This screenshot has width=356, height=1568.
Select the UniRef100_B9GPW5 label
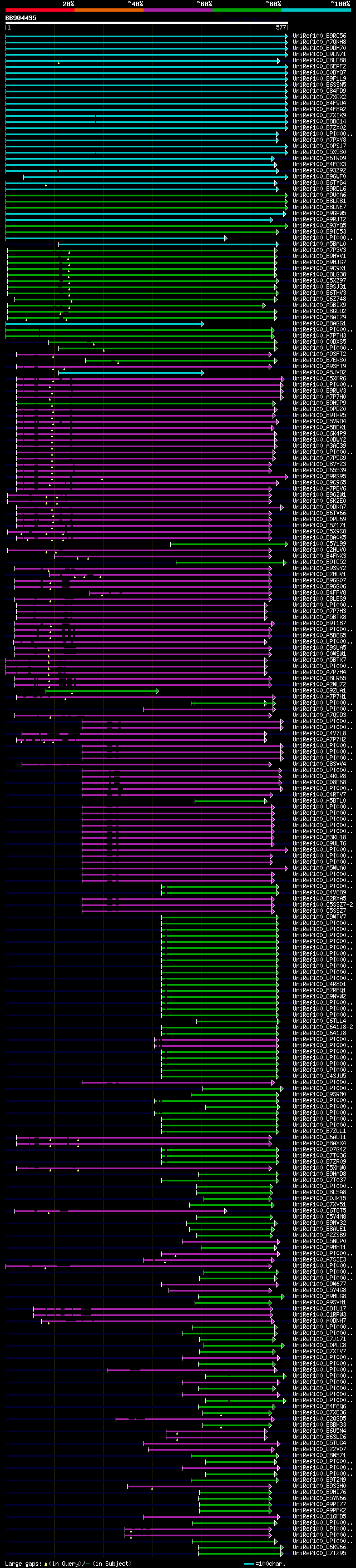319,213
